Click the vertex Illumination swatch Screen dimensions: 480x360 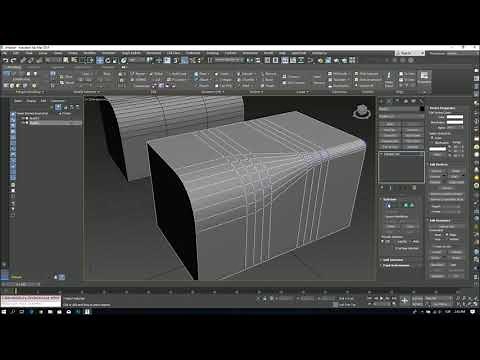pos(455,122)
